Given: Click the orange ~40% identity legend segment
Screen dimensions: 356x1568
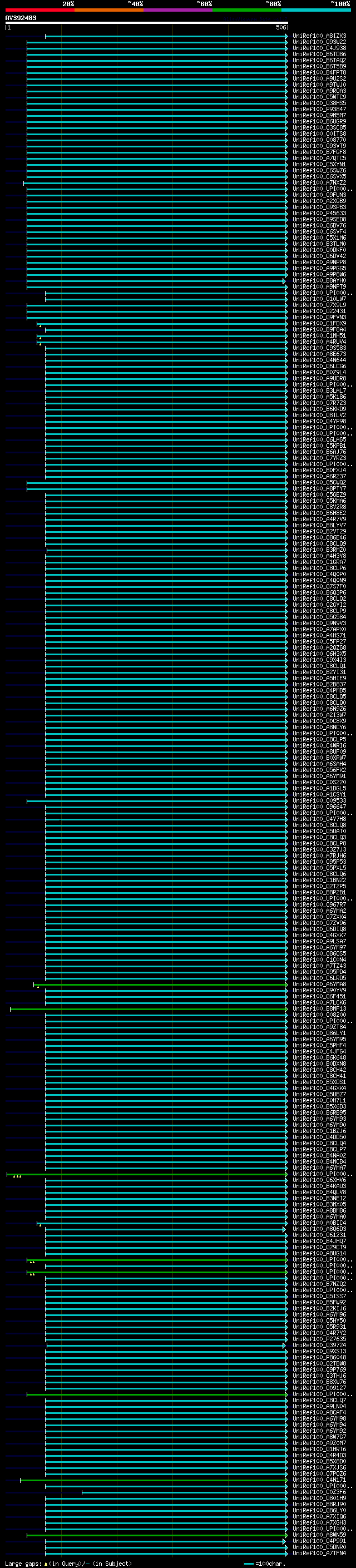Looking at the screenshot, I should 109,10.
